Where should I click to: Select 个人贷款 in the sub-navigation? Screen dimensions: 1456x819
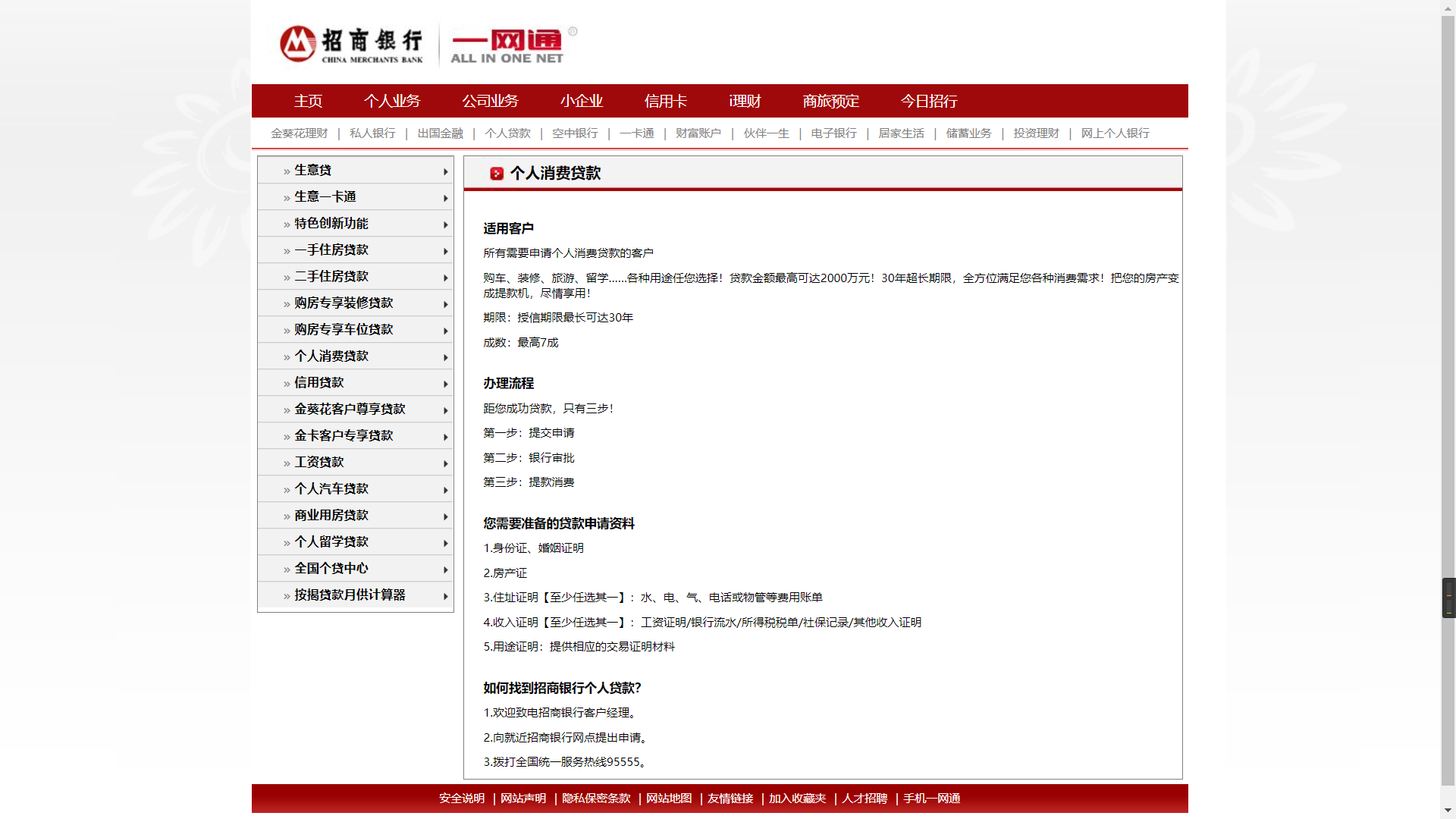pyautogui.click(x=507, y=133)
